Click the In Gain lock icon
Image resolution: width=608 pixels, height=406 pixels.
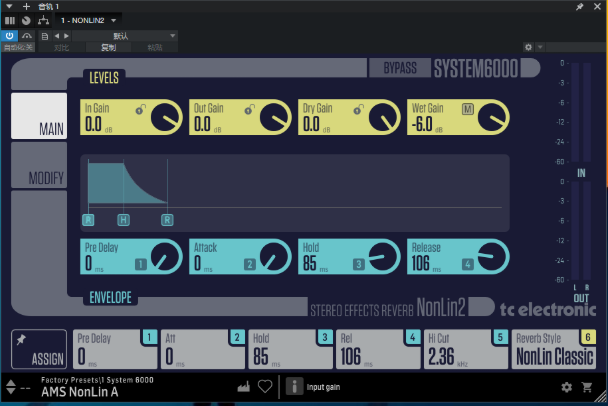coord(138,108)
